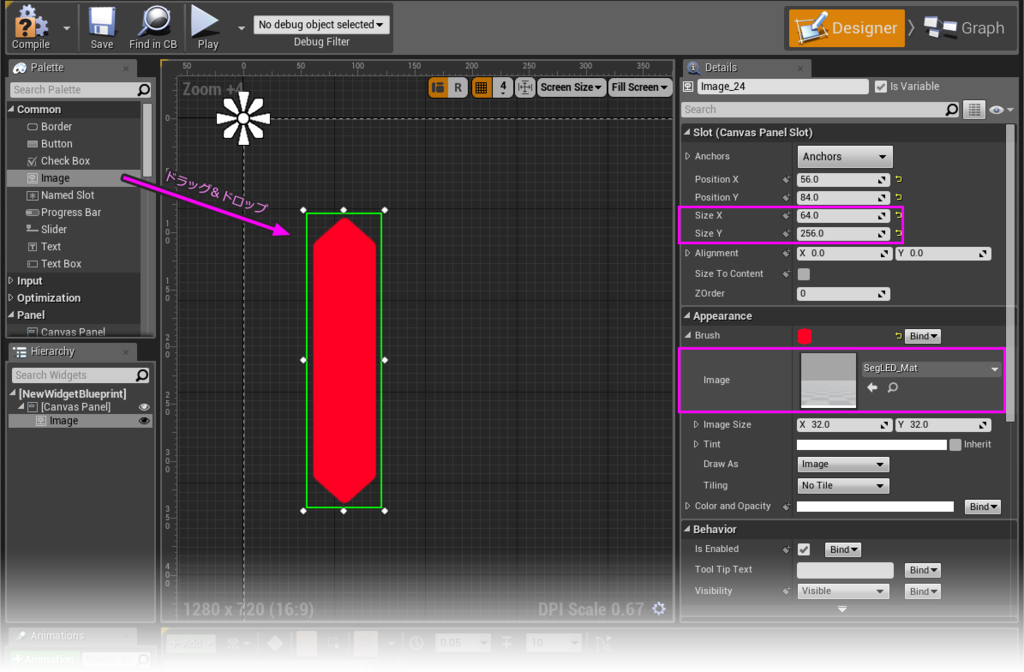Toggle Tint Inherit checkbox
This screenshot has height=672, width=1024.
pos(955,445)
